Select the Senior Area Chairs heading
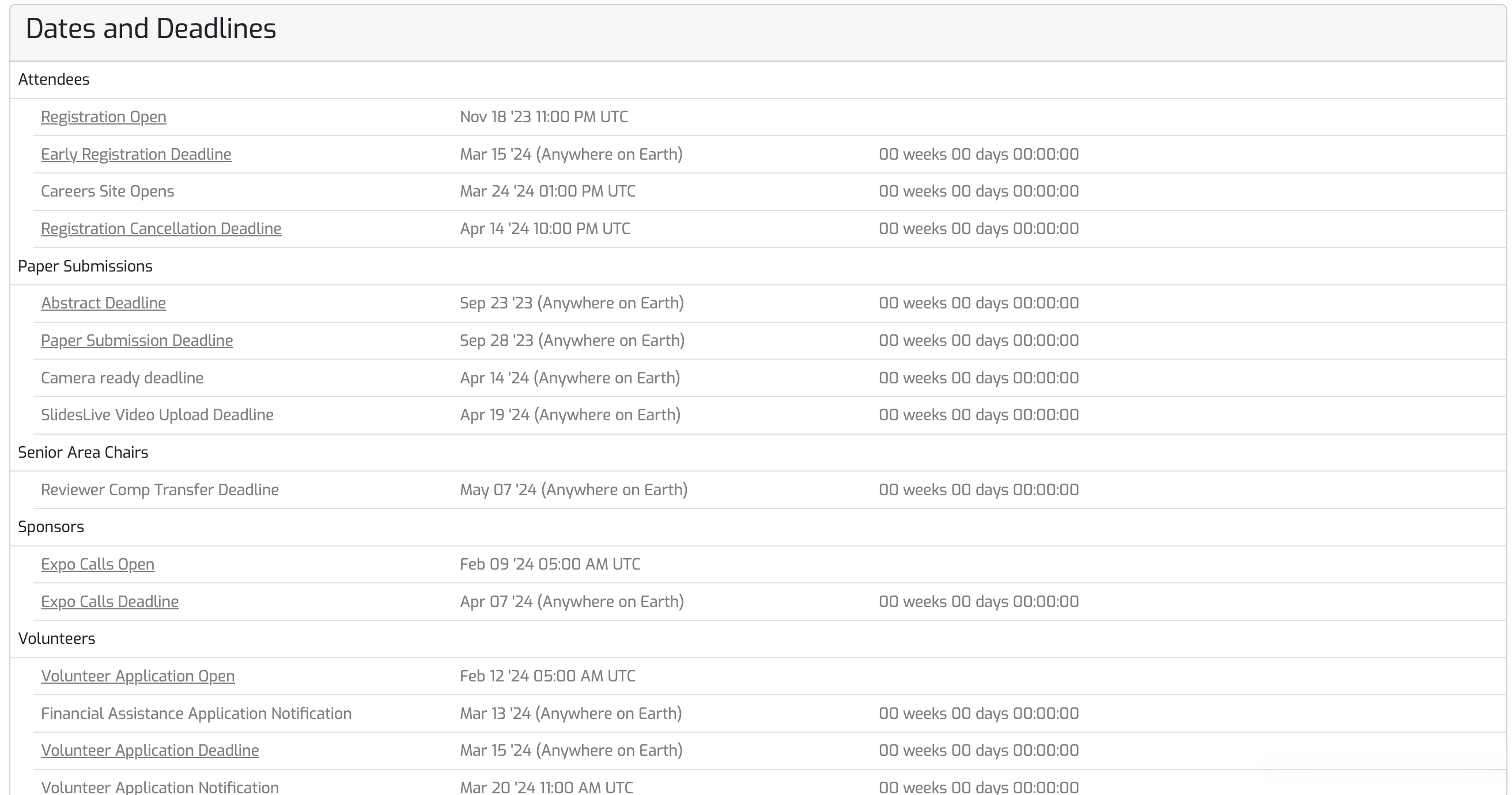The width and height of the screenshot is (1512, 795). (x=83, y=452)
